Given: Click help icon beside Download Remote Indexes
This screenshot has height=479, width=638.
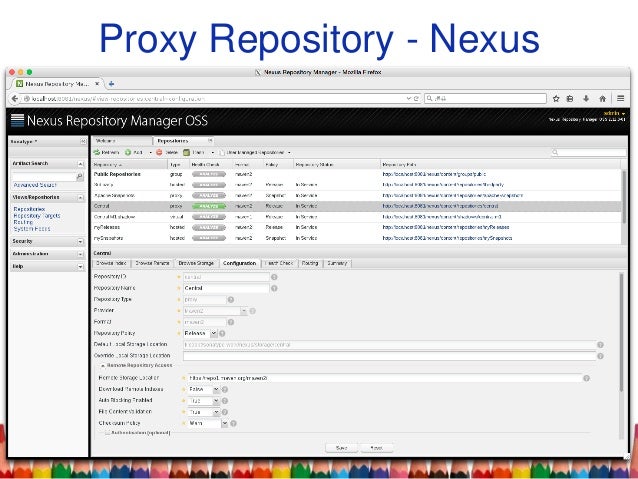Looking at the screenshot, I should pyautogui.click(x=225, y=389).
